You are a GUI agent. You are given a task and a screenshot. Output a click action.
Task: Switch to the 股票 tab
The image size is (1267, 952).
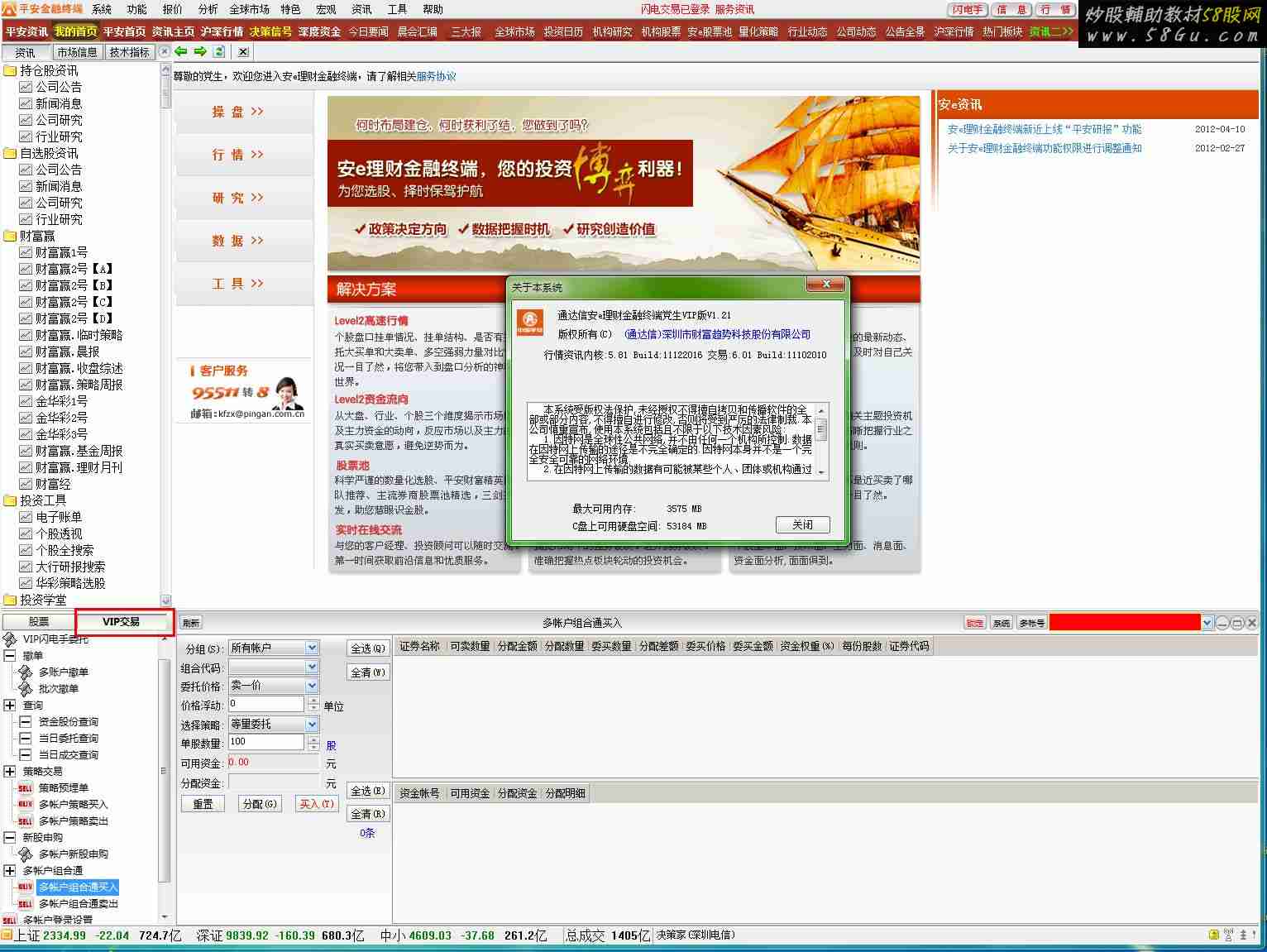(x=39, y=621)
